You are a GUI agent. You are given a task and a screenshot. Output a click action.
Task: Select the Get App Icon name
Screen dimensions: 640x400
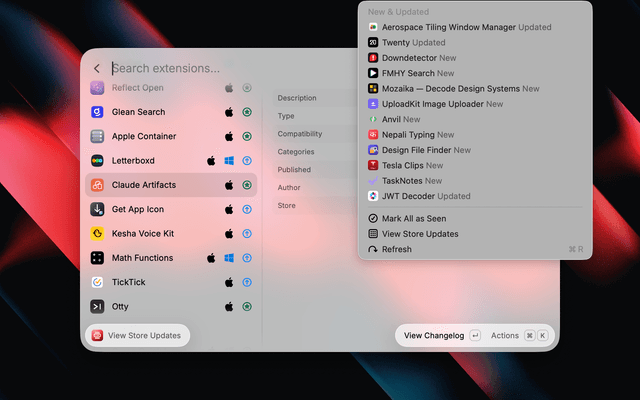[x=138, y=209]
